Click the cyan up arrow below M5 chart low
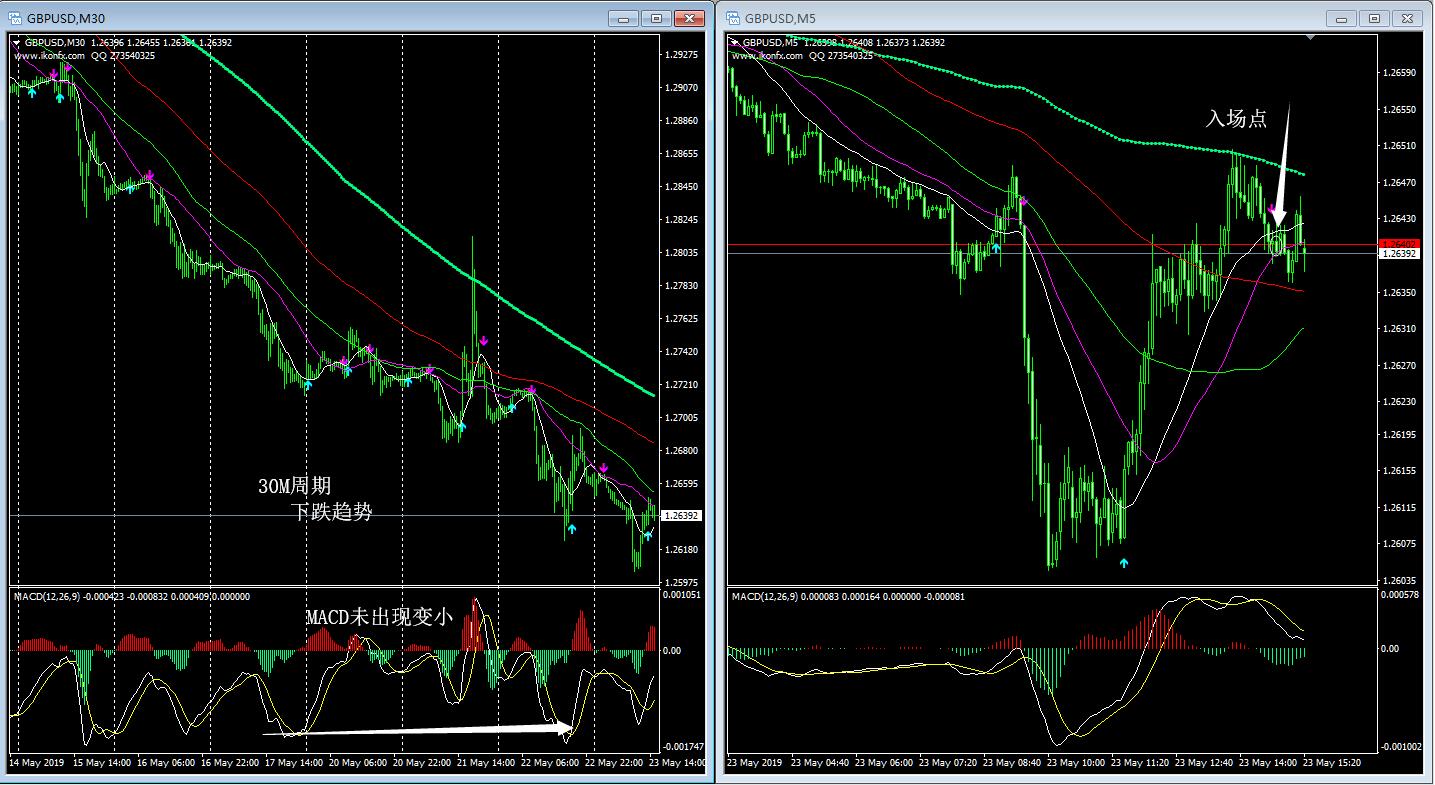 pos(1123,563)
